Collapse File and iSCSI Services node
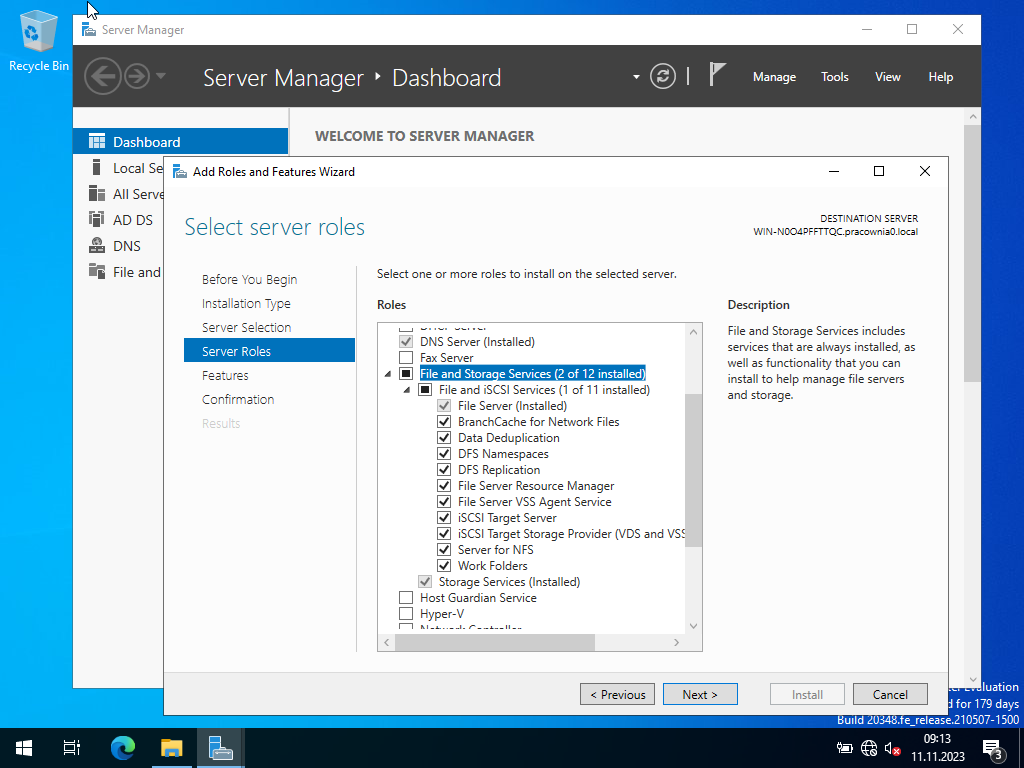Image resolution: width=1024 pixels, height=768 pixels. coord(407,390)
